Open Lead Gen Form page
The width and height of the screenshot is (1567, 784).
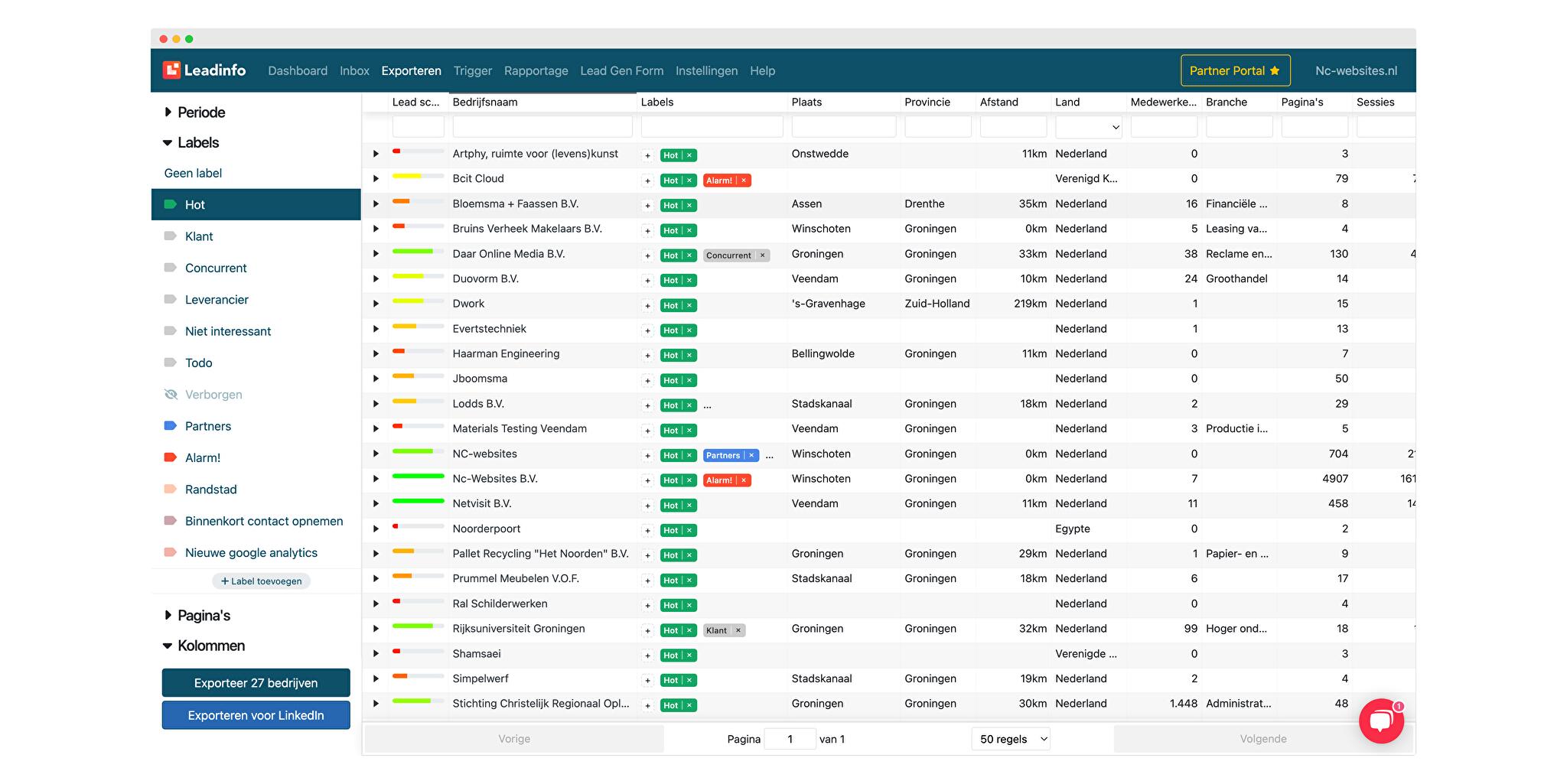[x=622, y=70]
